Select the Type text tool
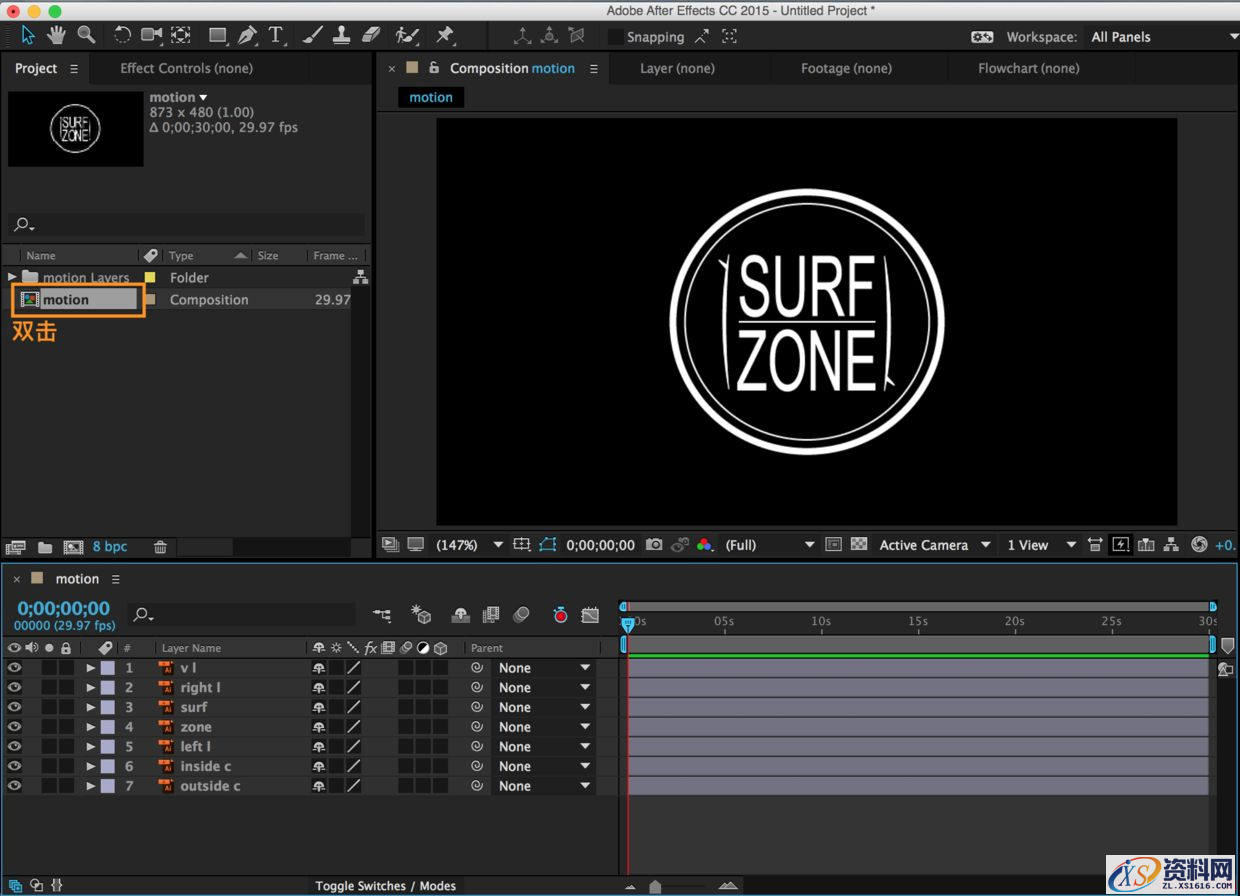 click(x=277, y=35)
